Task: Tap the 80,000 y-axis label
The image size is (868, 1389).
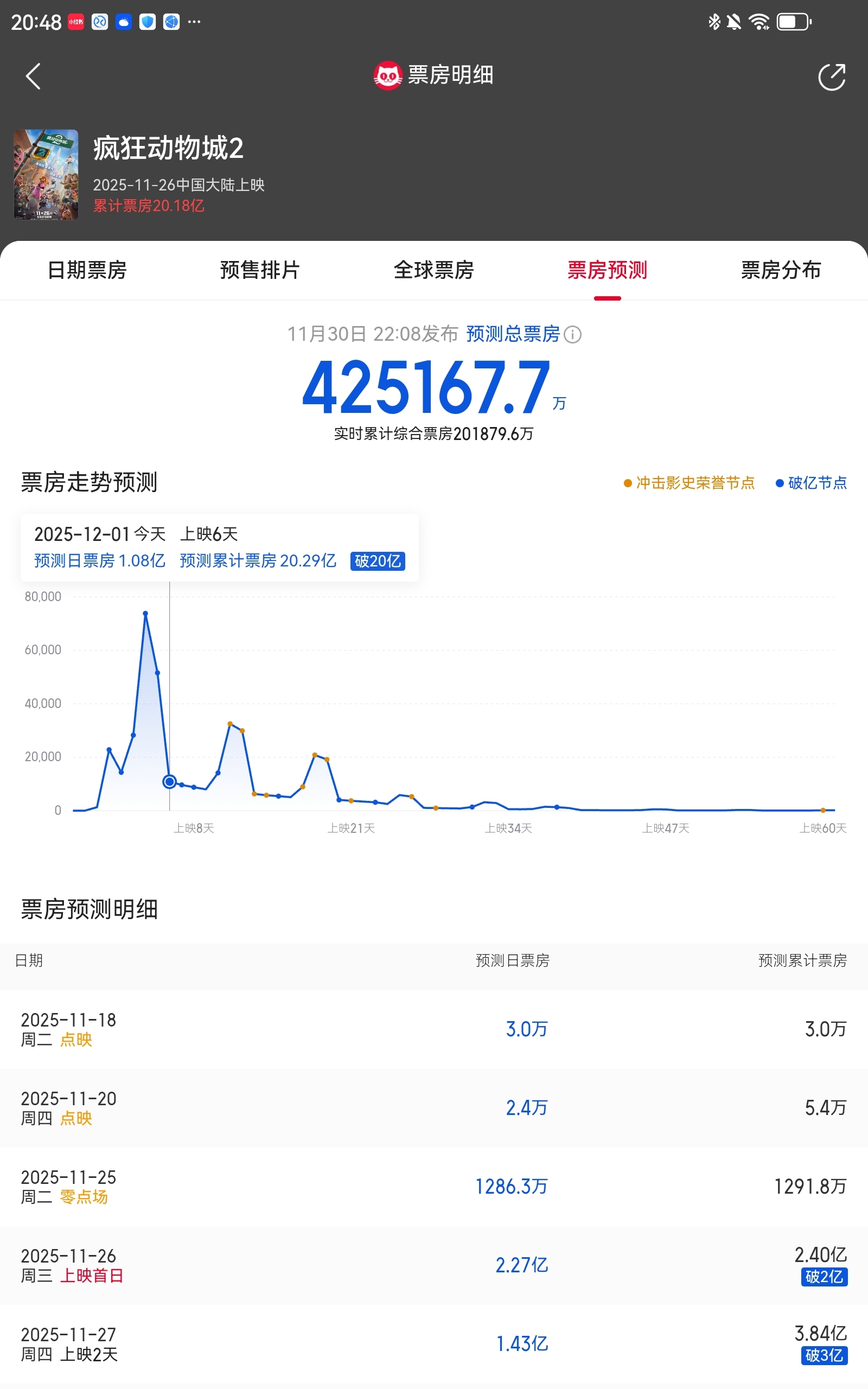Action: [x=42, y=597]
